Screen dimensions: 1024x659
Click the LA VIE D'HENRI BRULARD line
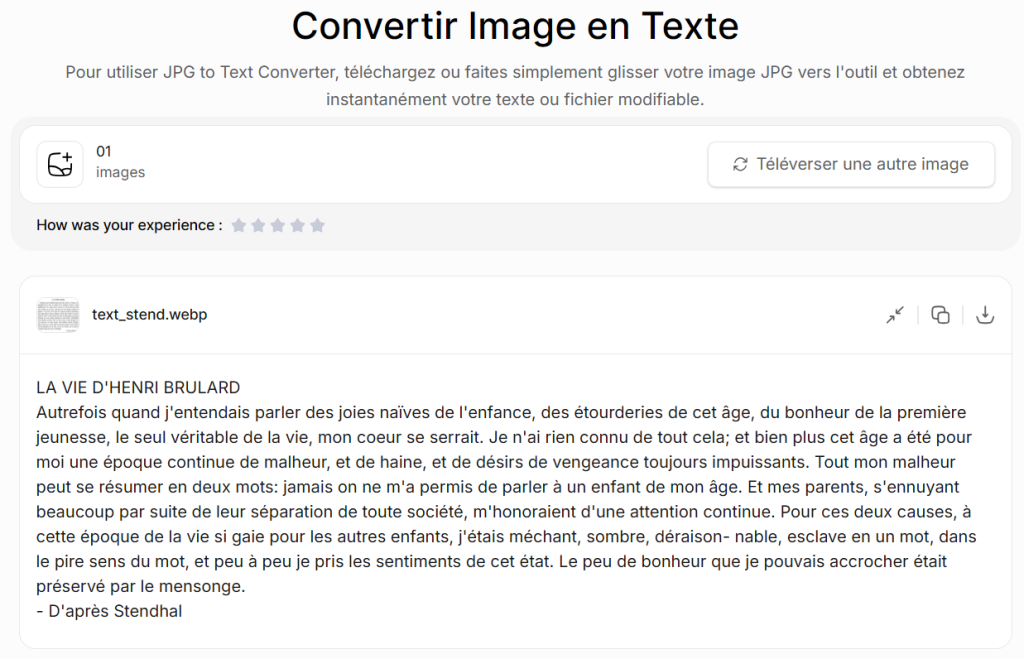138,387
